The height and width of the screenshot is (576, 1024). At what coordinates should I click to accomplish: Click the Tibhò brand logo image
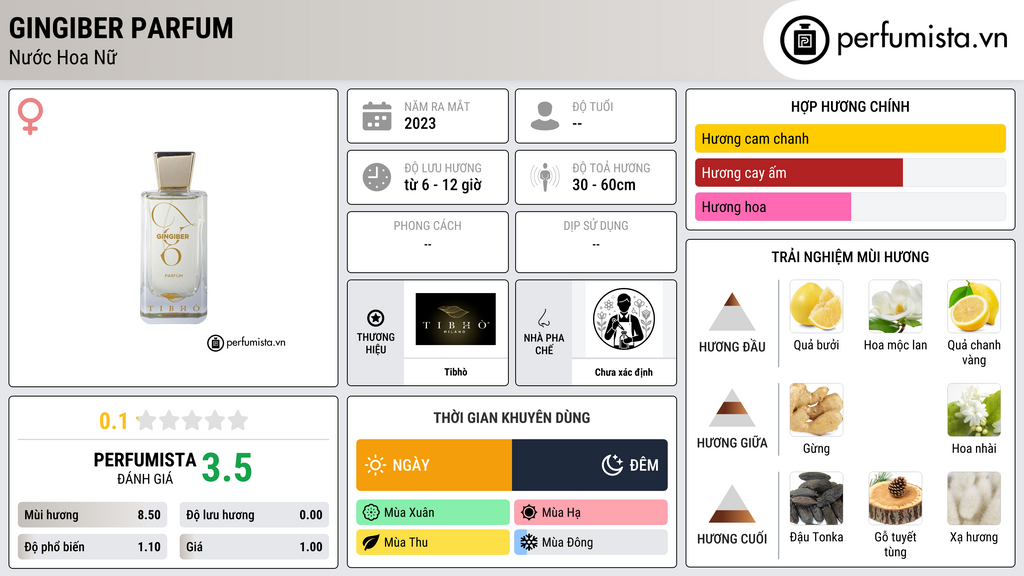[x=455, y=319]
